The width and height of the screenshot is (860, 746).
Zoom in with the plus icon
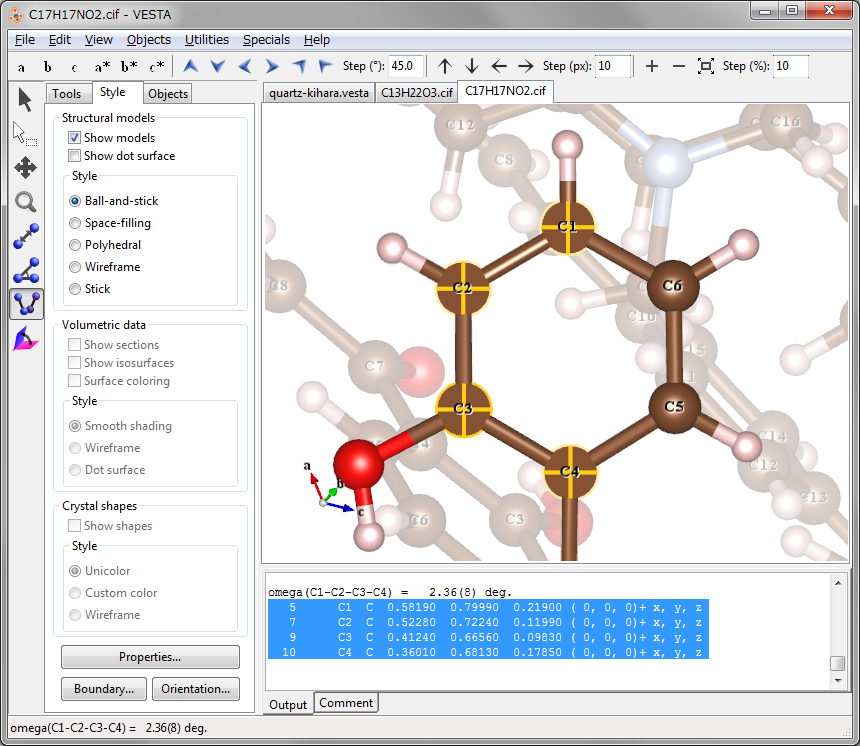point(652,66)
